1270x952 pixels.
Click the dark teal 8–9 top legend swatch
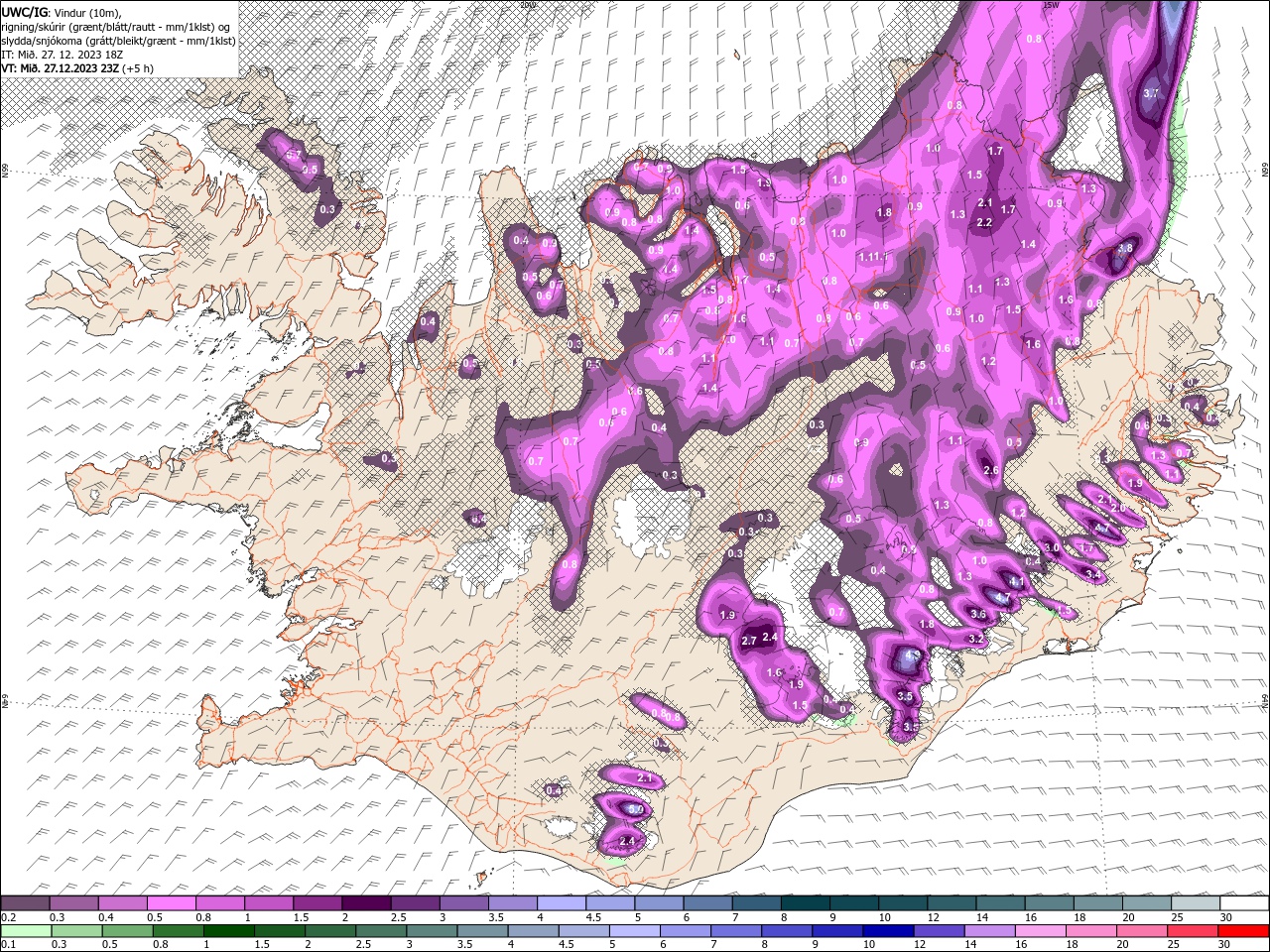point(805,902)
